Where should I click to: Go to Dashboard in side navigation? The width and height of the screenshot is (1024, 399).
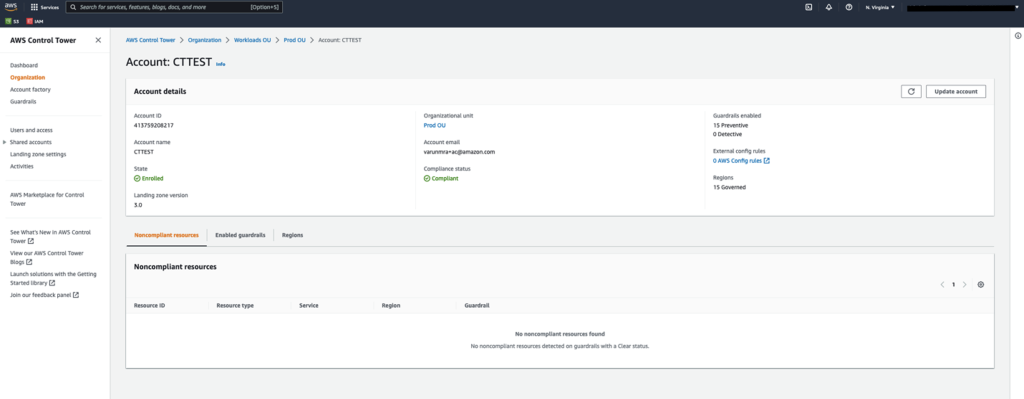24,65
